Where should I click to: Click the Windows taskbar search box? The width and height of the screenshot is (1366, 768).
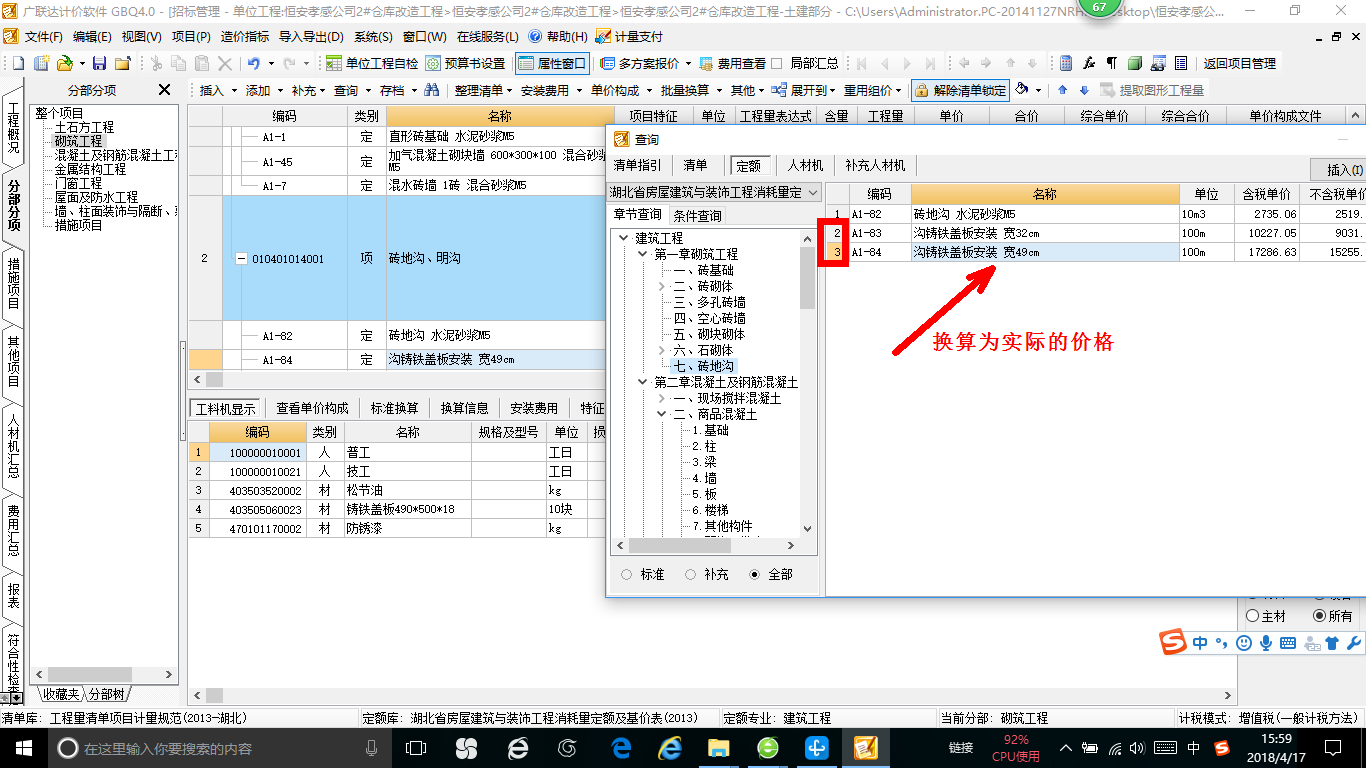click(x=219, y=748)
